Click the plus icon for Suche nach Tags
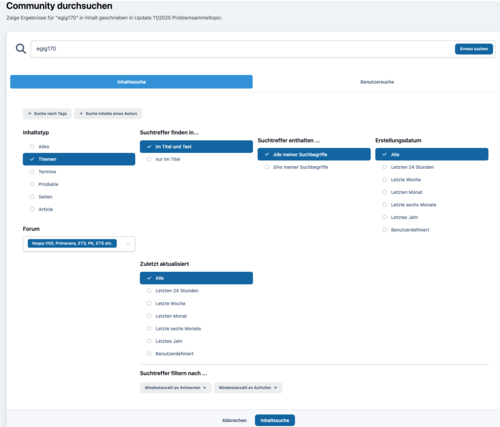Viewport: 500px width, 427px height. coord(30,114)
